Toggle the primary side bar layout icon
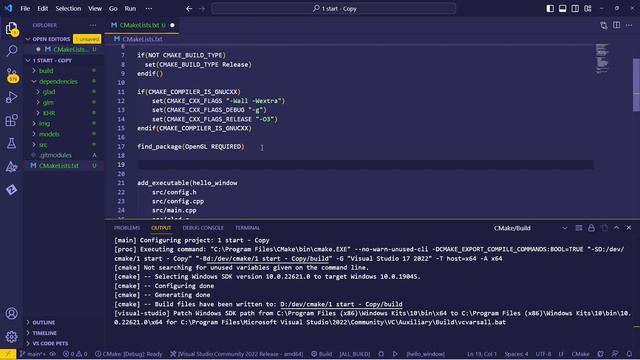The width and height of the screenshot is (640, 360). [550, 9]
